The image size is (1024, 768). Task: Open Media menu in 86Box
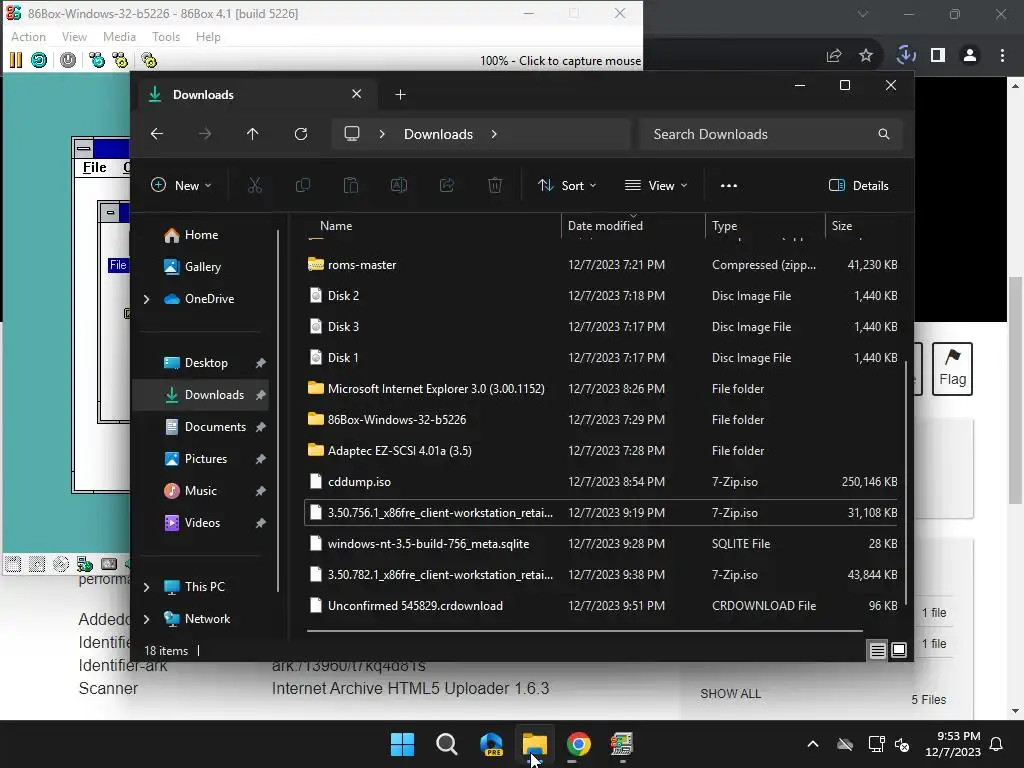point(119,37)
